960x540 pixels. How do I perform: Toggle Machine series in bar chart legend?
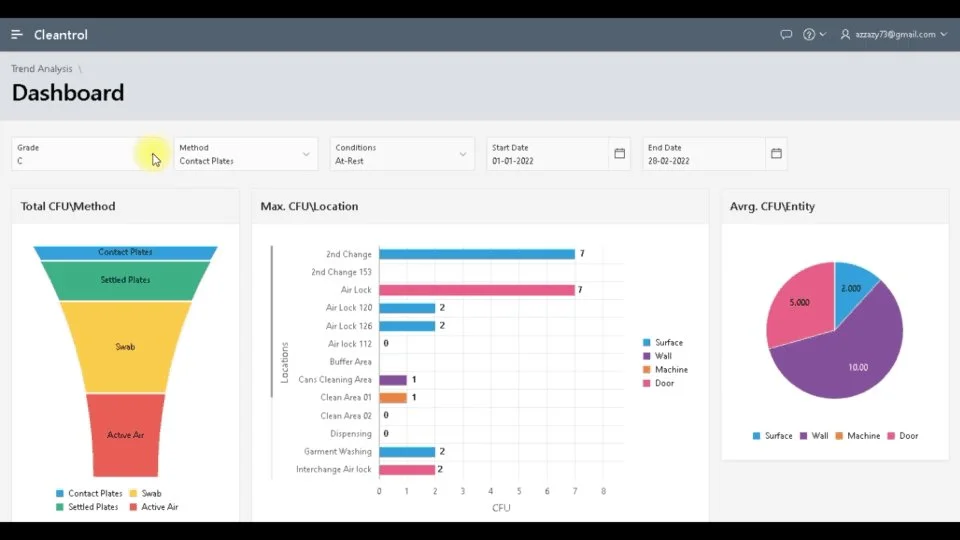pyautogui.click(x=670, y=370)
